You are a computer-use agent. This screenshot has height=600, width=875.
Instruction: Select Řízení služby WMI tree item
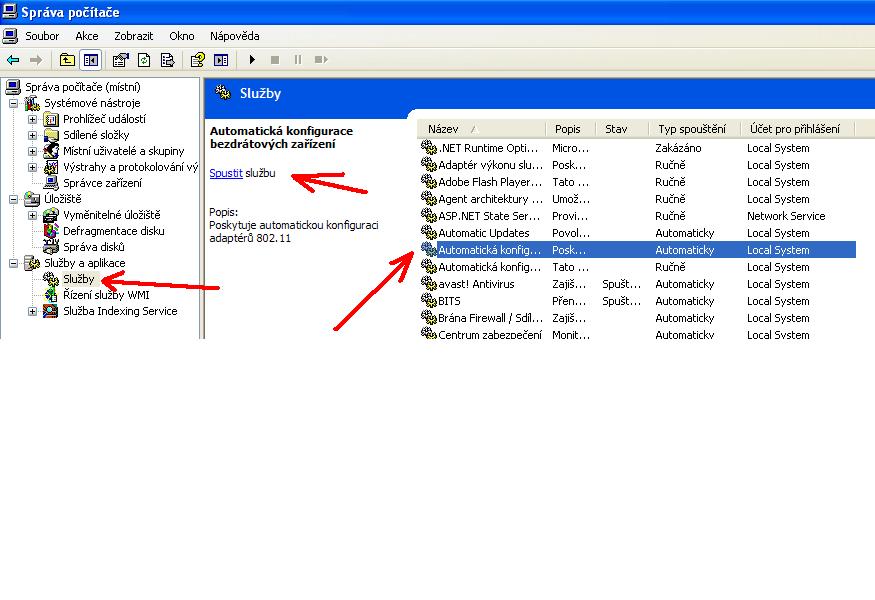pos(106,295)
